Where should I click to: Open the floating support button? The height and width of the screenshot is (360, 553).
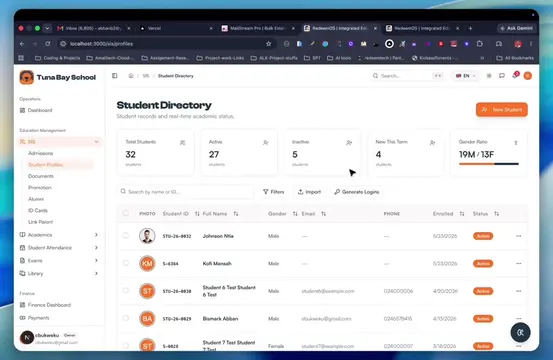(x=520, y=332)
